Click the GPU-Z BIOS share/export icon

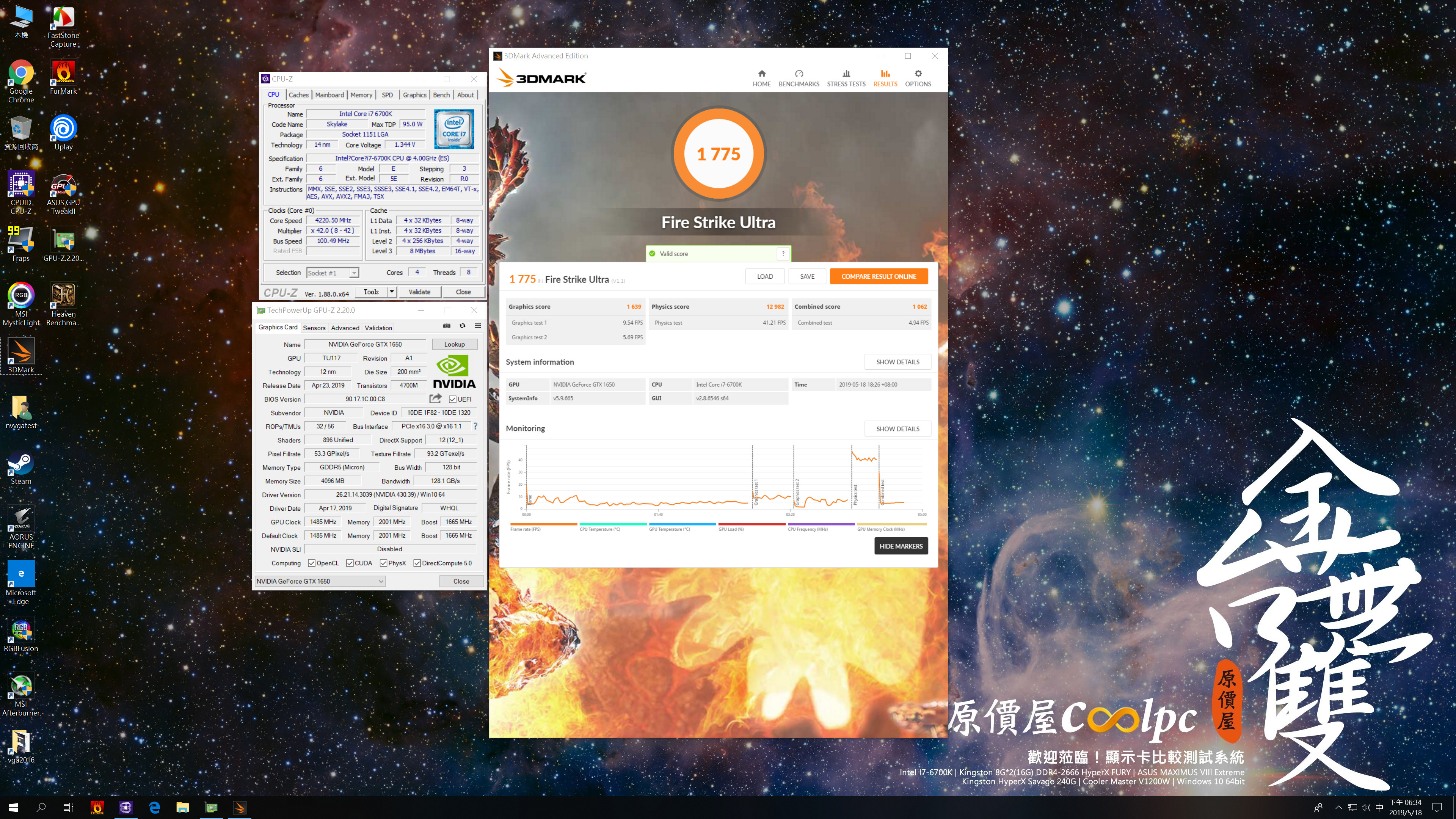[x=435, y=398]
